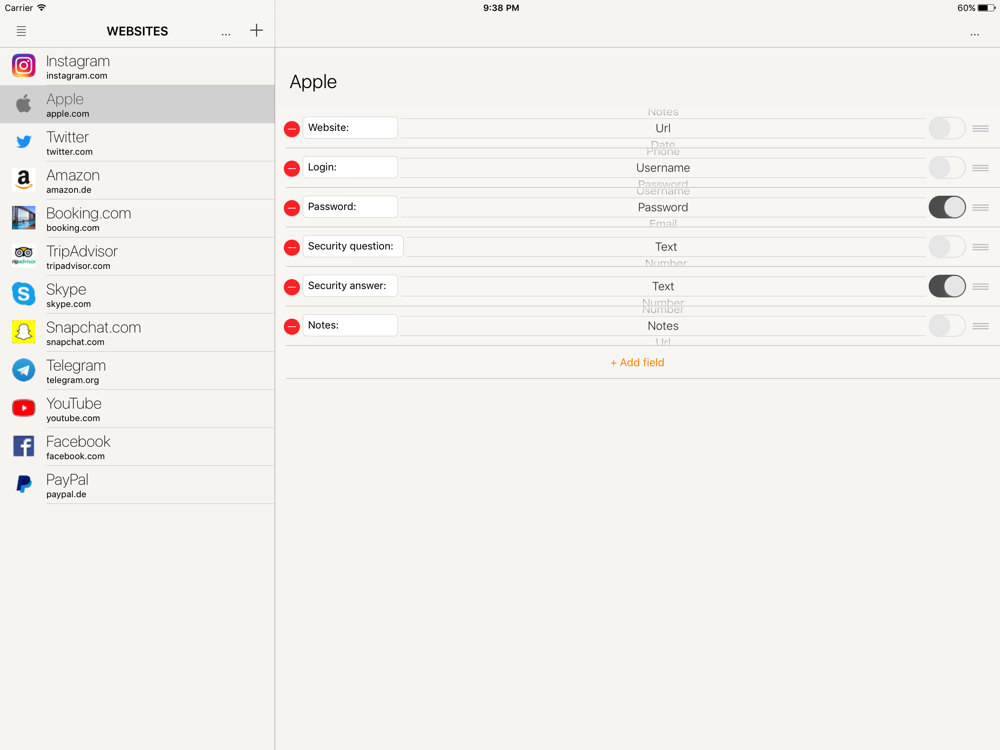Image resolution: width=1000 pixels, height=750 pixels.
Task: Edit the 'Notes:' field label box
Action: tap(350, 325)
